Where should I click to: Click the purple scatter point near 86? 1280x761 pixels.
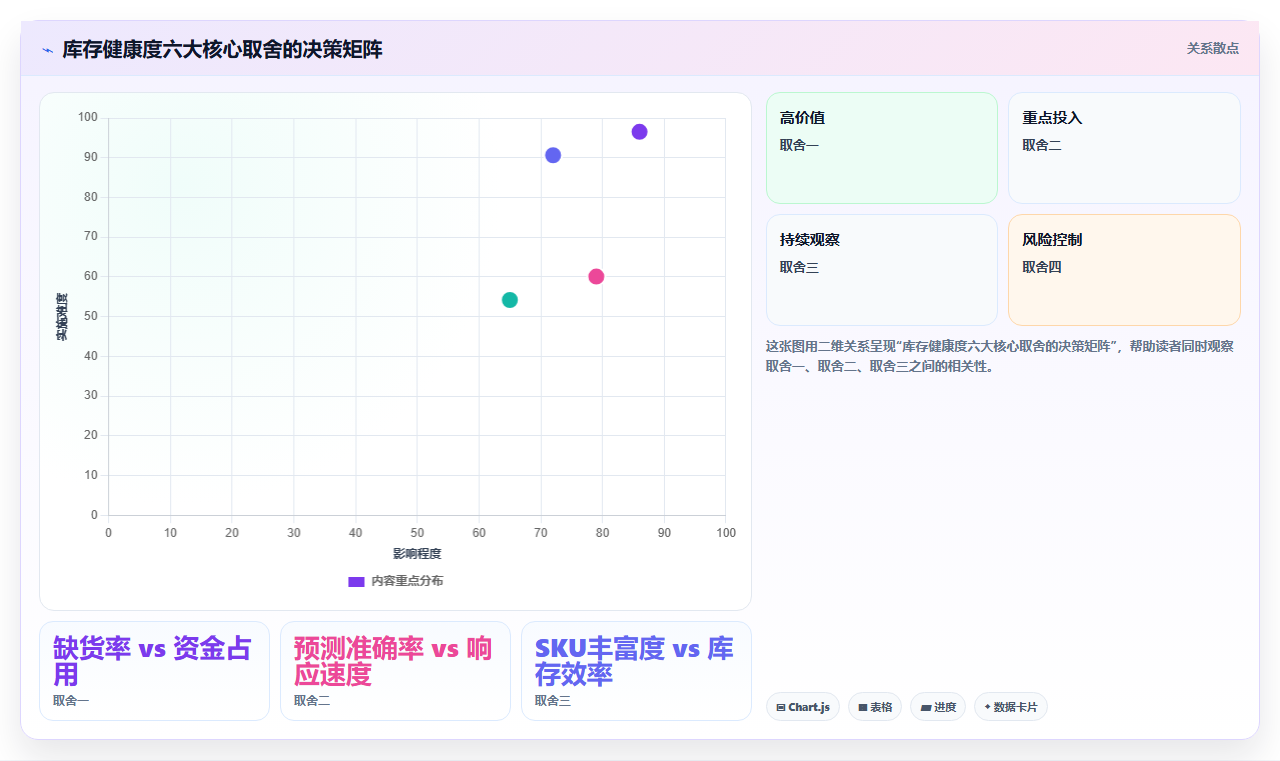(639, 132)
